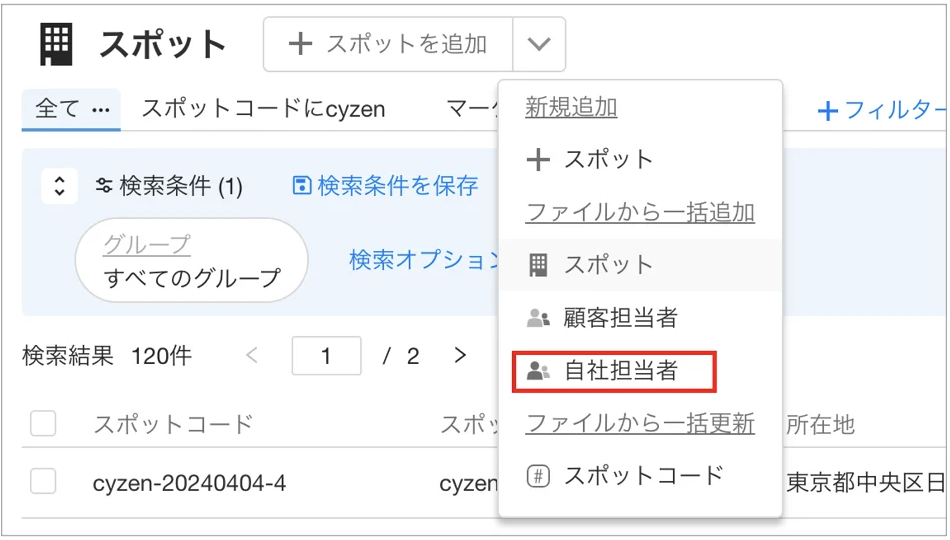Select + スポット under 新規追加
The height and width of the screenshot is (540, 950).
(640, 160)
